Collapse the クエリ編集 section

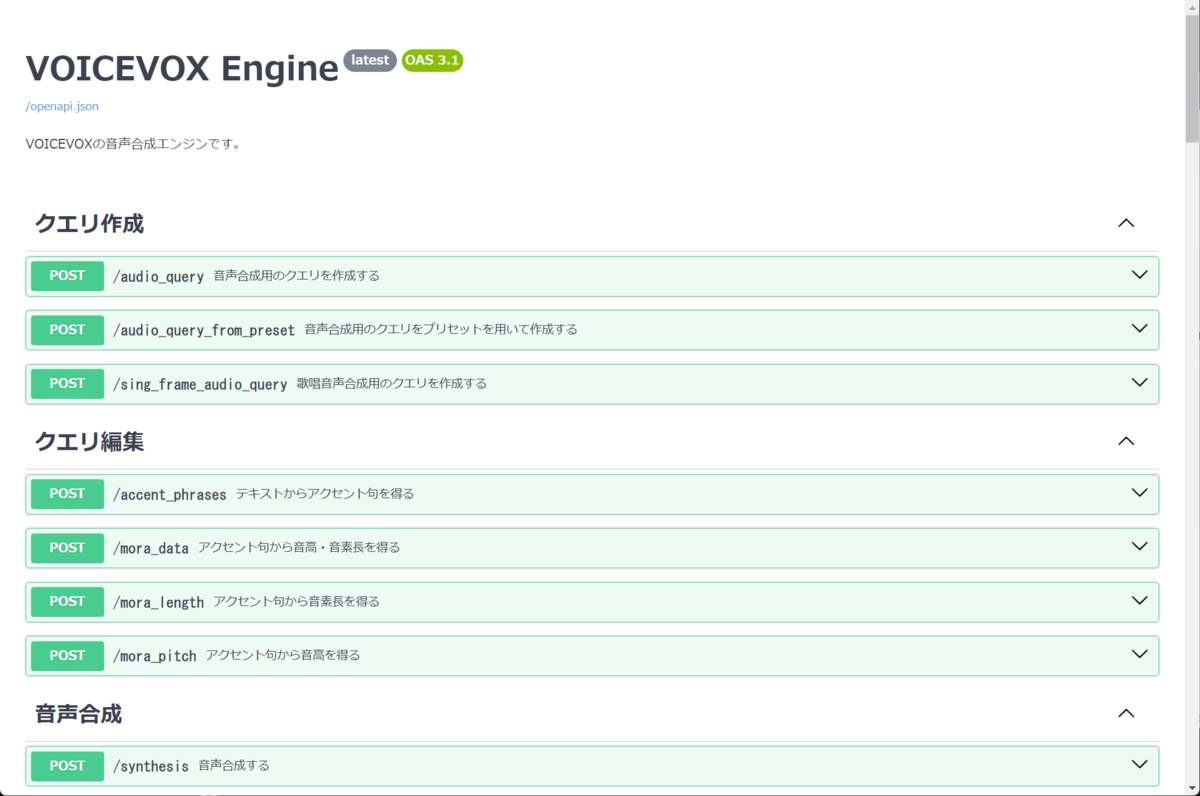point(1127,440)
